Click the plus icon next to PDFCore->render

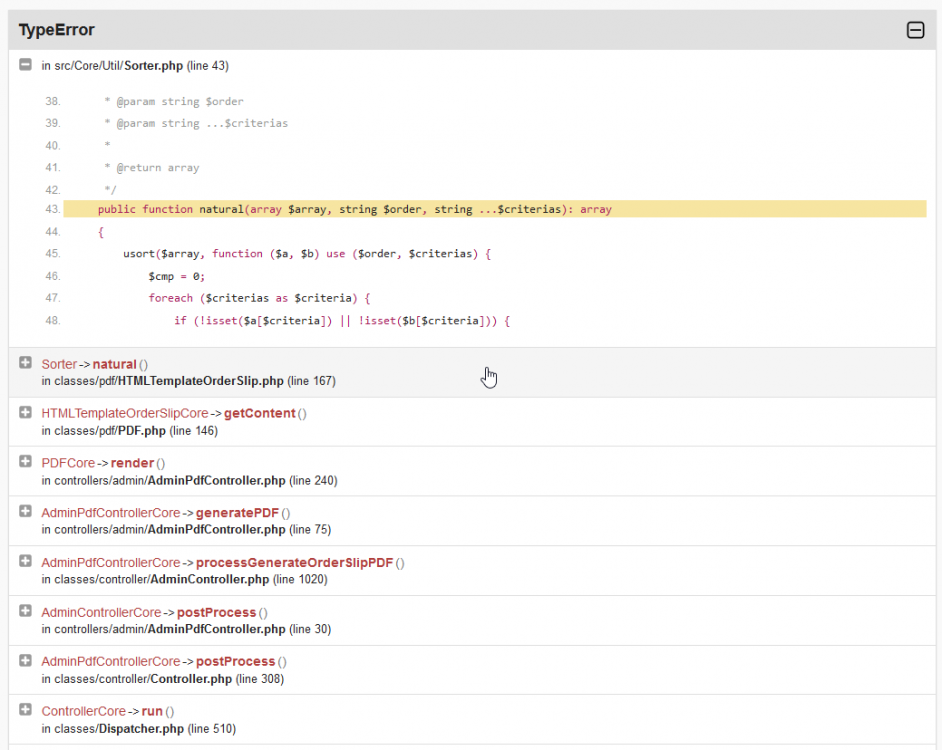(25, 463)
